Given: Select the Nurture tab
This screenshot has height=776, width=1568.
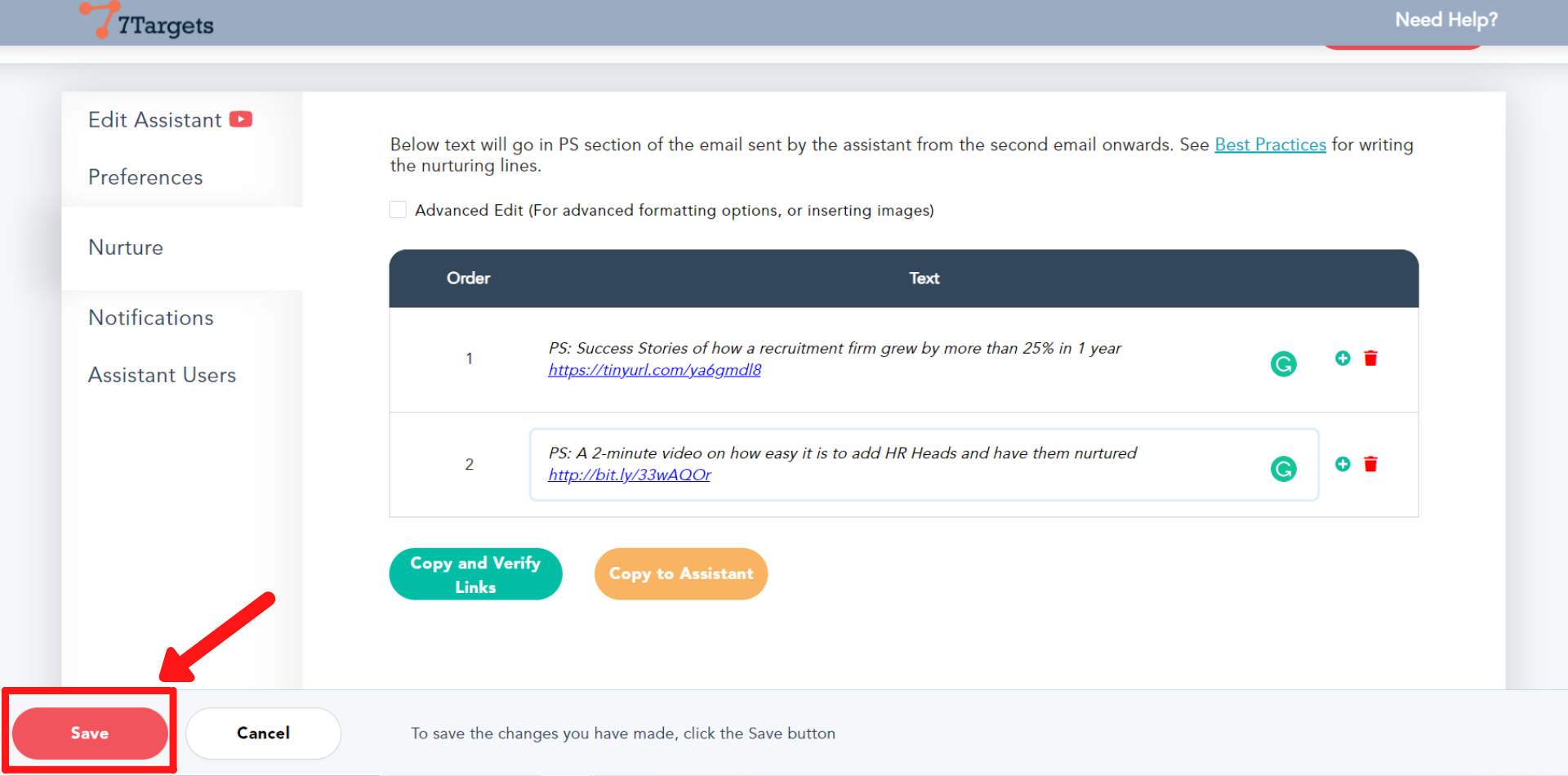Looking at the screenshot, I should point(126,248).
